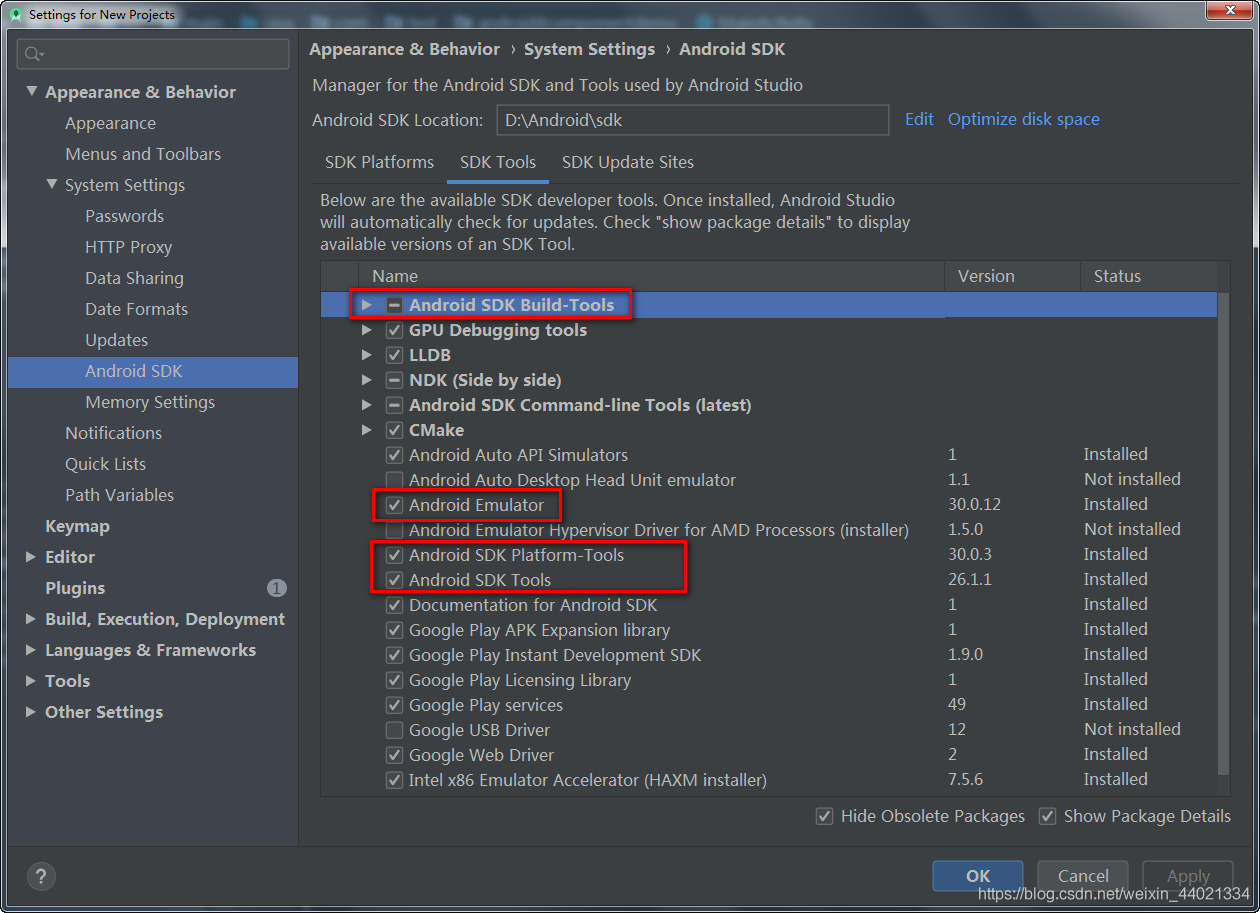Disable Hide Obsolete Packages option

point(824,816)
